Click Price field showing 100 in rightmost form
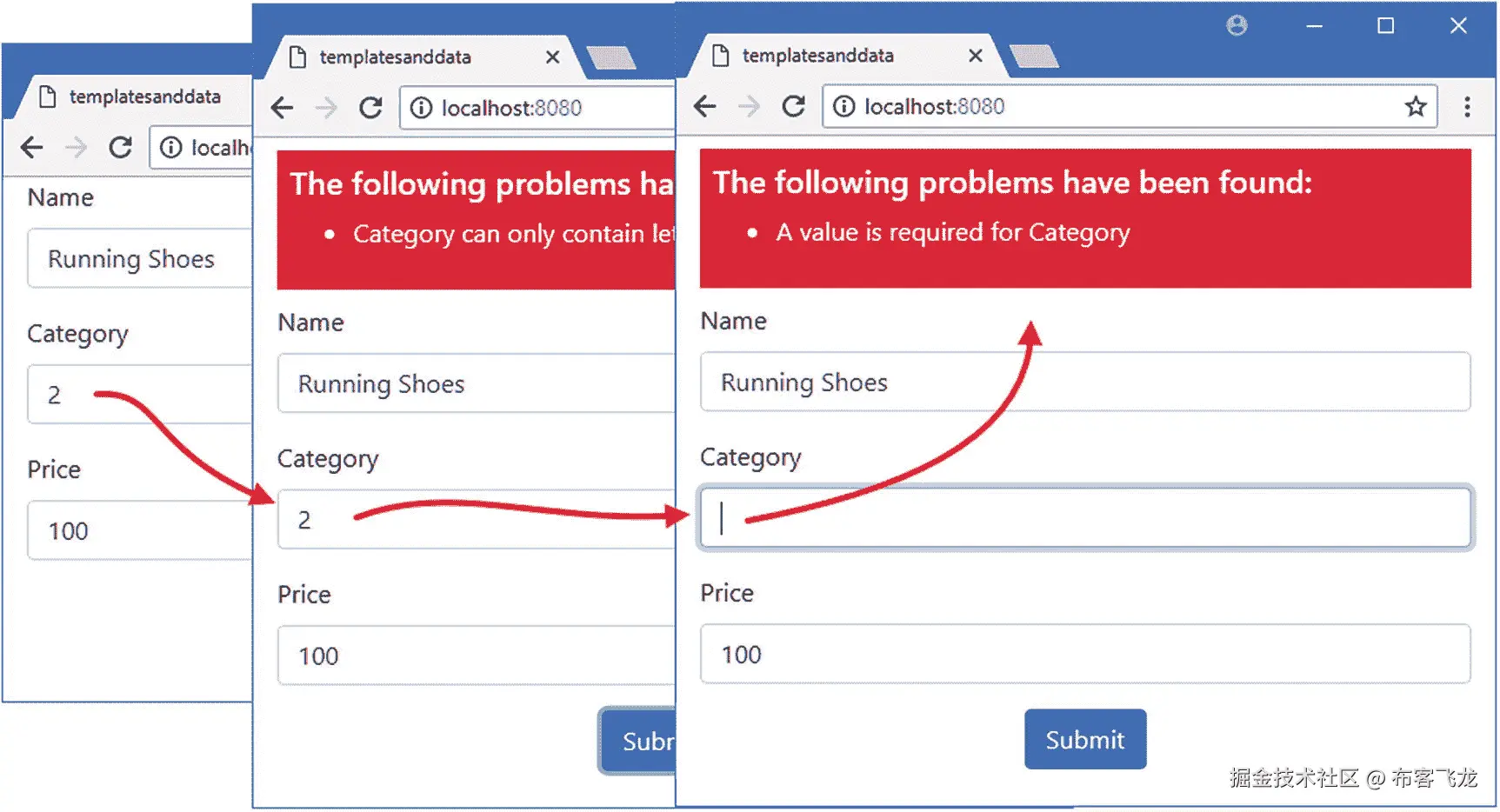The image size is (1500, 812). click(1085, 655)
